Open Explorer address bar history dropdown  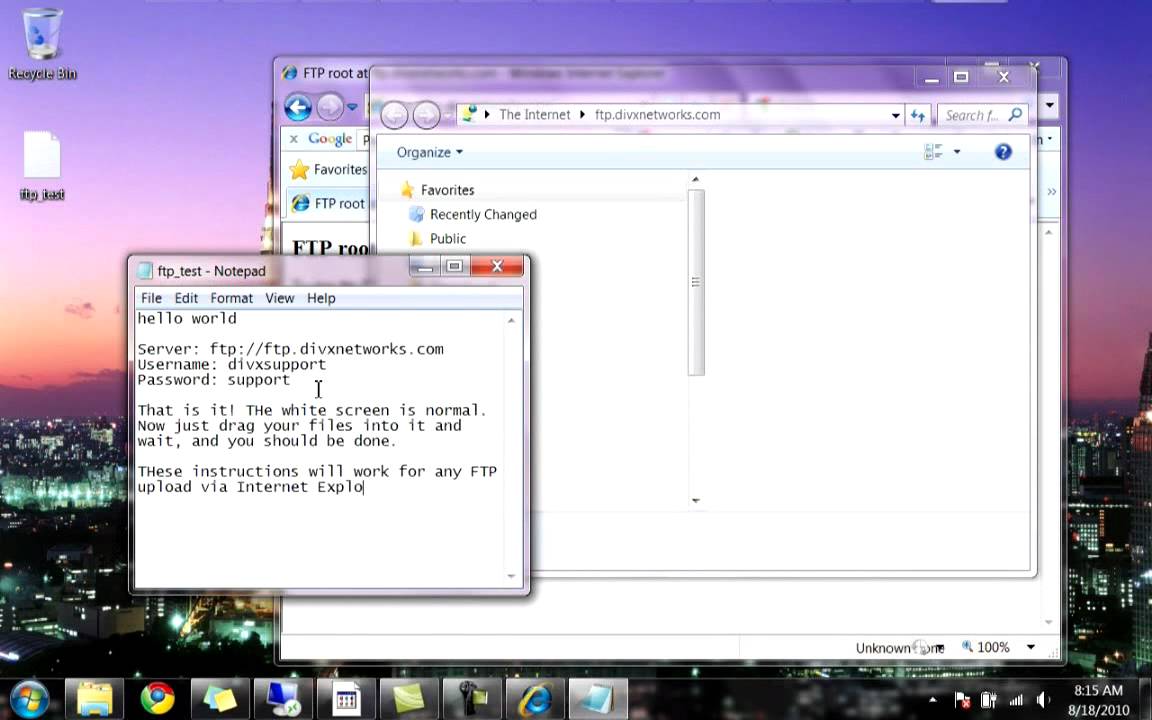896,115
